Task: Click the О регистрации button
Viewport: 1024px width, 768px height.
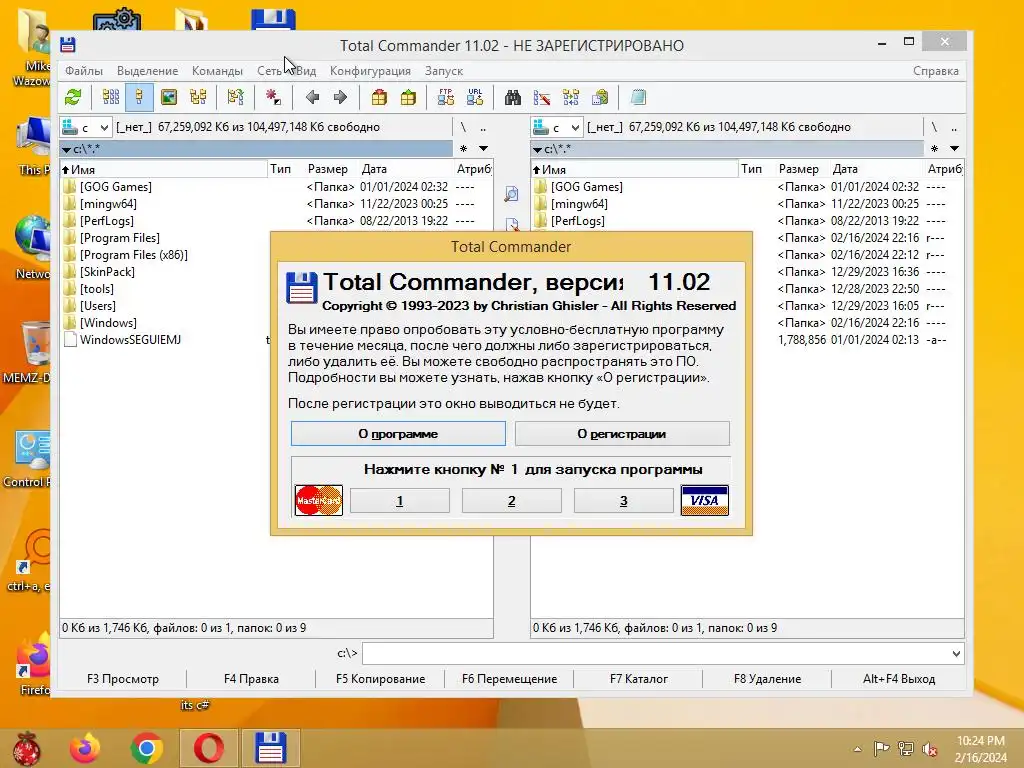Action: (622, 434)
